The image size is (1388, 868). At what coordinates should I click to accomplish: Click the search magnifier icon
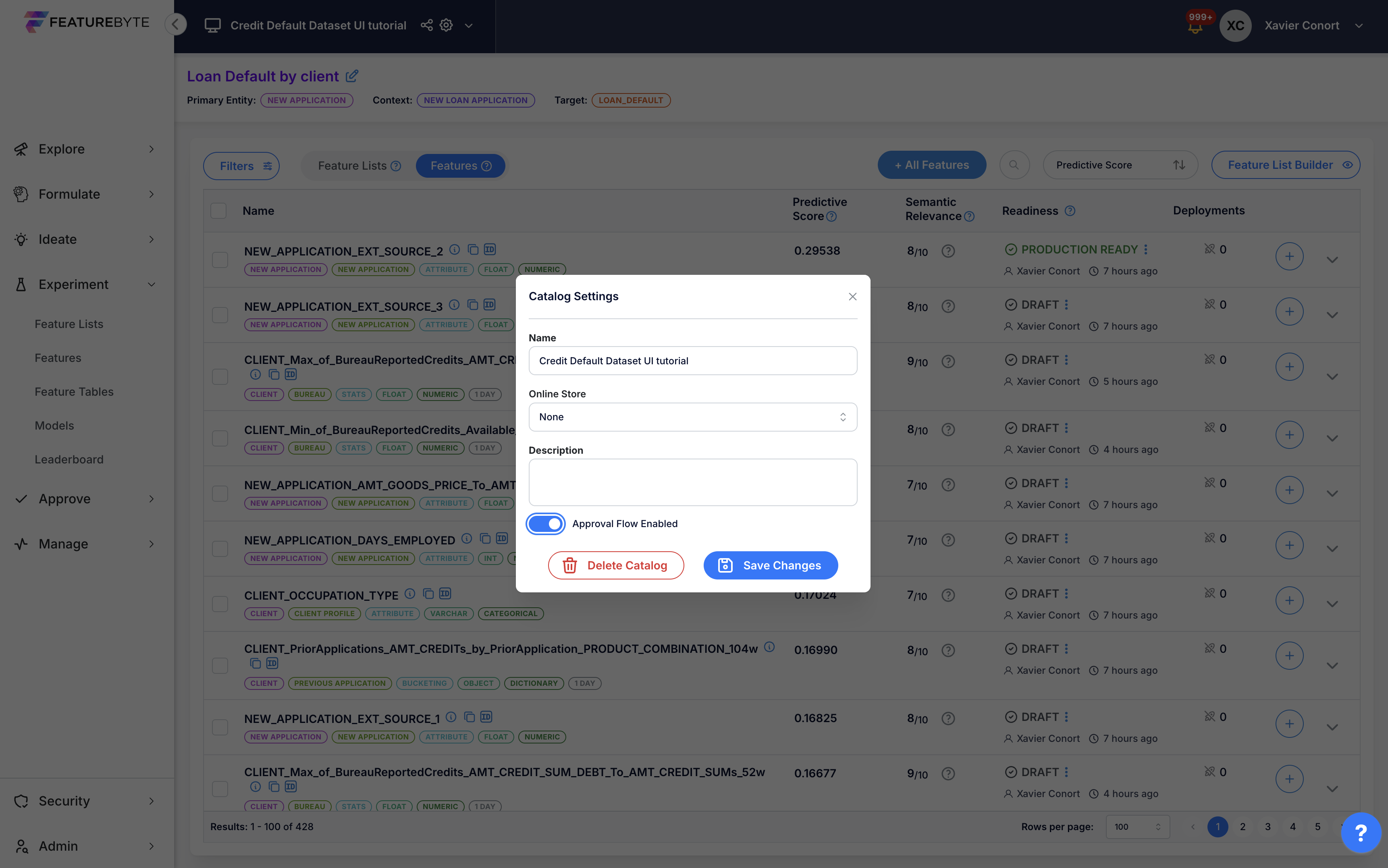point(1014,165)
